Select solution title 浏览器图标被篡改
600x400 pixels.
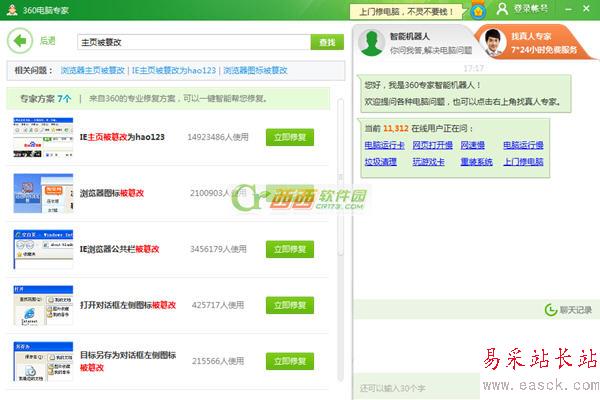(x=112, y=193)
